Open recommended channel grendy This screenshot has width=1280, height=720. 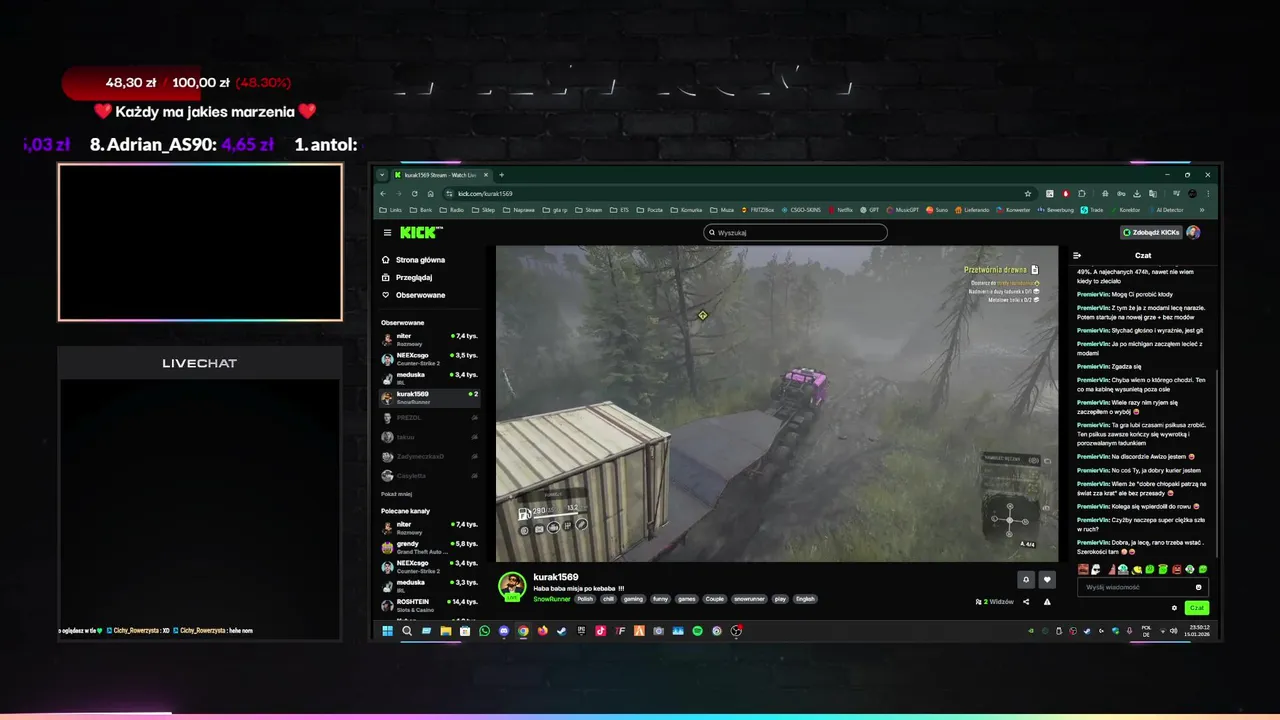[x=429, y=547]
